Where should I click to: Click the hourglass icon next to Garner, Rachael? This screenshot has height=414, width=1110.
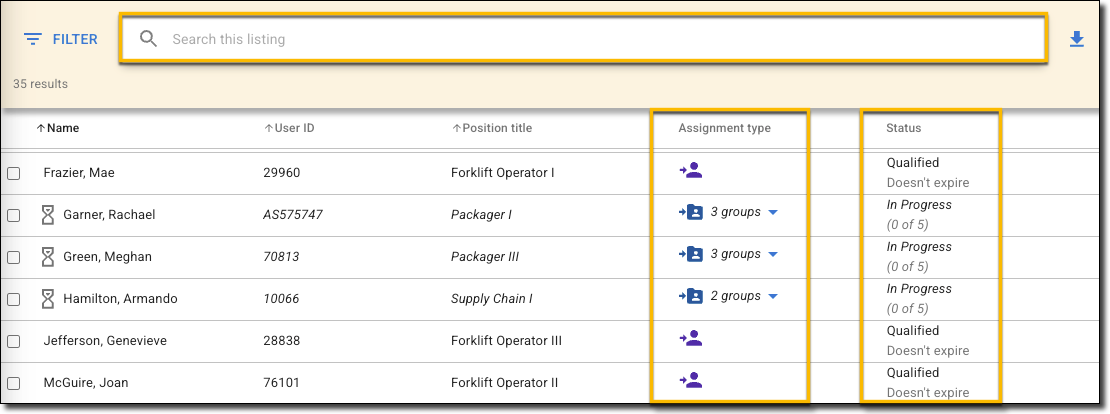coord(47,215)
